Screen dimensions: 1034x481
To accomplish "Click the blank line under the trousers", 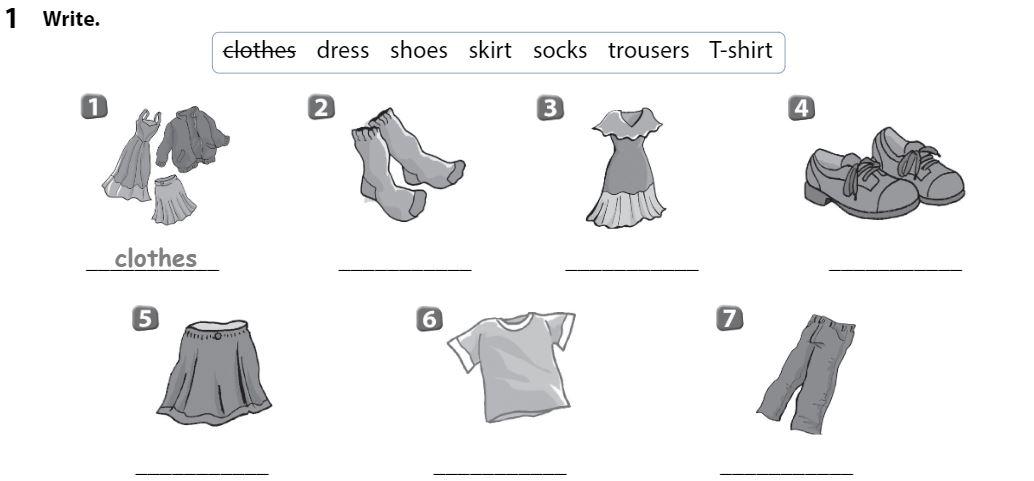I will coord(786,473).
